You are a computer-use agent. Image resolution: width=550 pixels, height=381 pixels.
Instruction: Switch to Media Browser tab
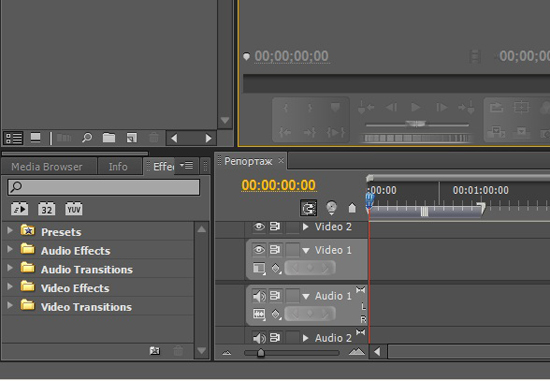coord(47,167)
